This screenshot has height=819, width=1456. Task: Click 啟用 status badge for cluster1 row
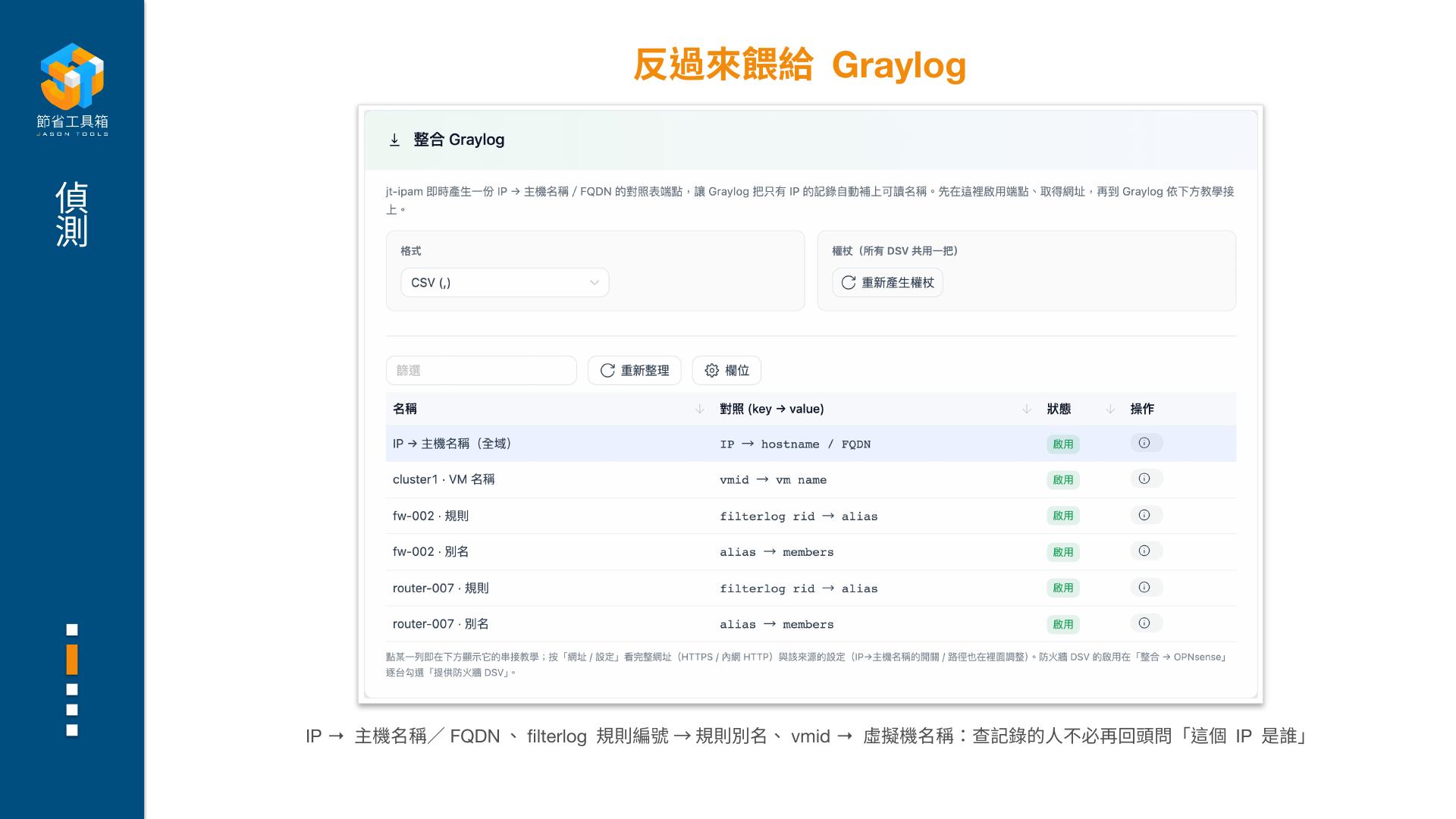1063,479
